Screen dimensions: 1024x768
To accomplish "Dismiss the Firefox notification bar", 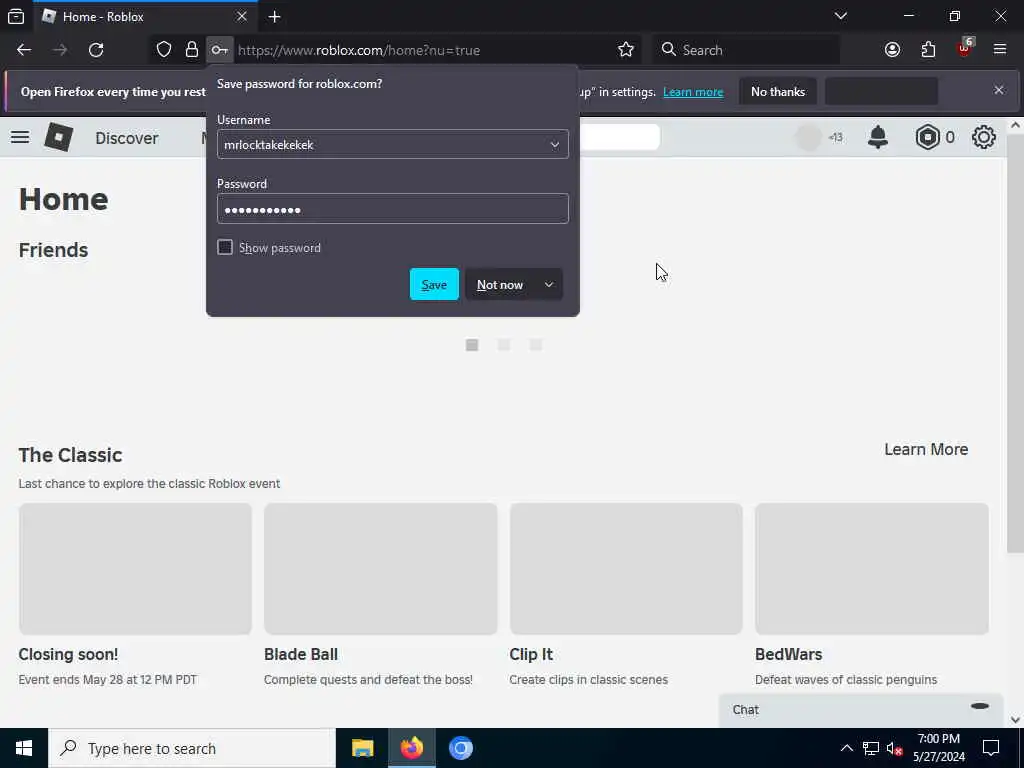I will (x=999, y=90).
